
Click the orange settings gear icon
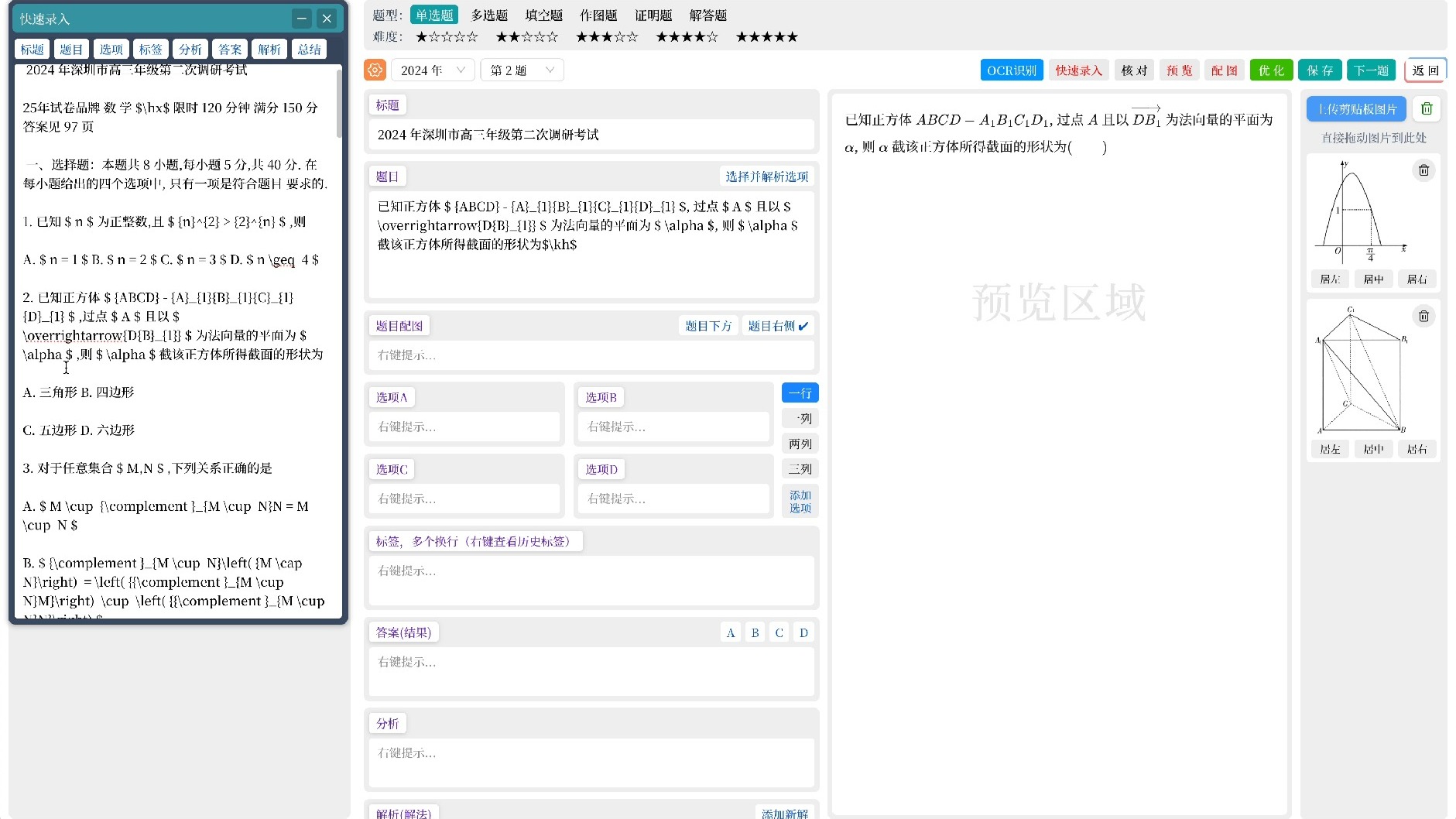375,70
